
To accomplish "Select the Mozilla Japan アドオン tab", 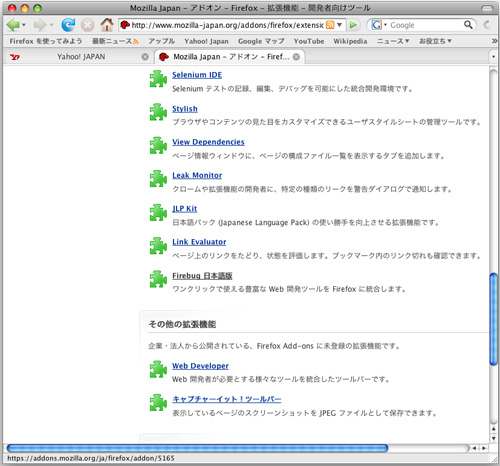I will click(230, 57).
